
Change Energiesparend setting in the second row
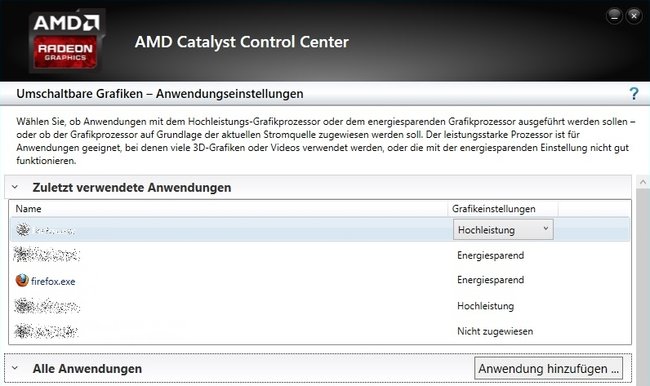coord(490,255)
